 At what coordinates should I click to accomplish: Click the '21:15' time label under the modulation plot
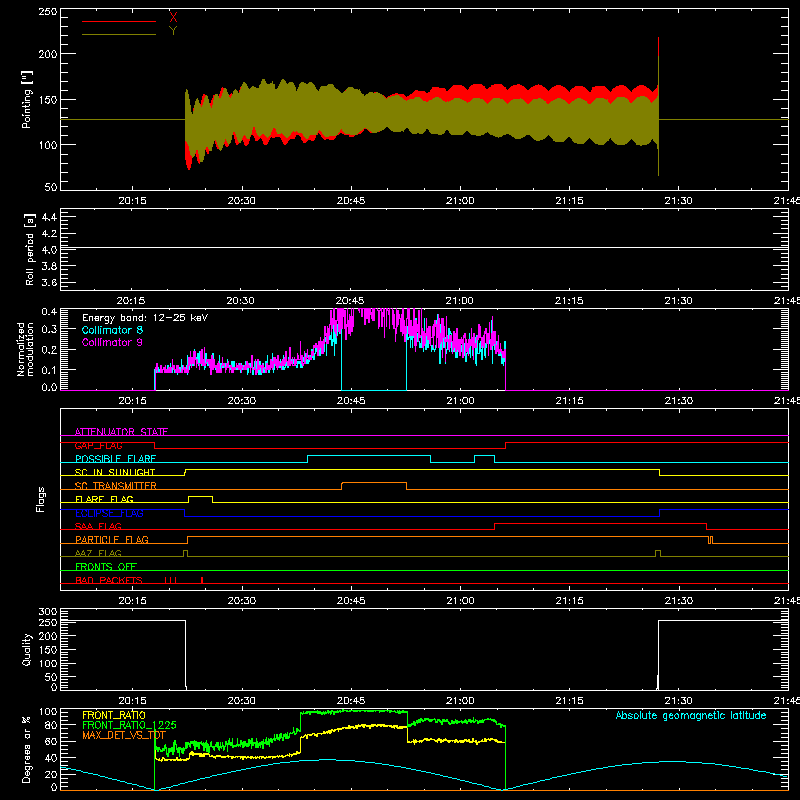pos(569,401)
